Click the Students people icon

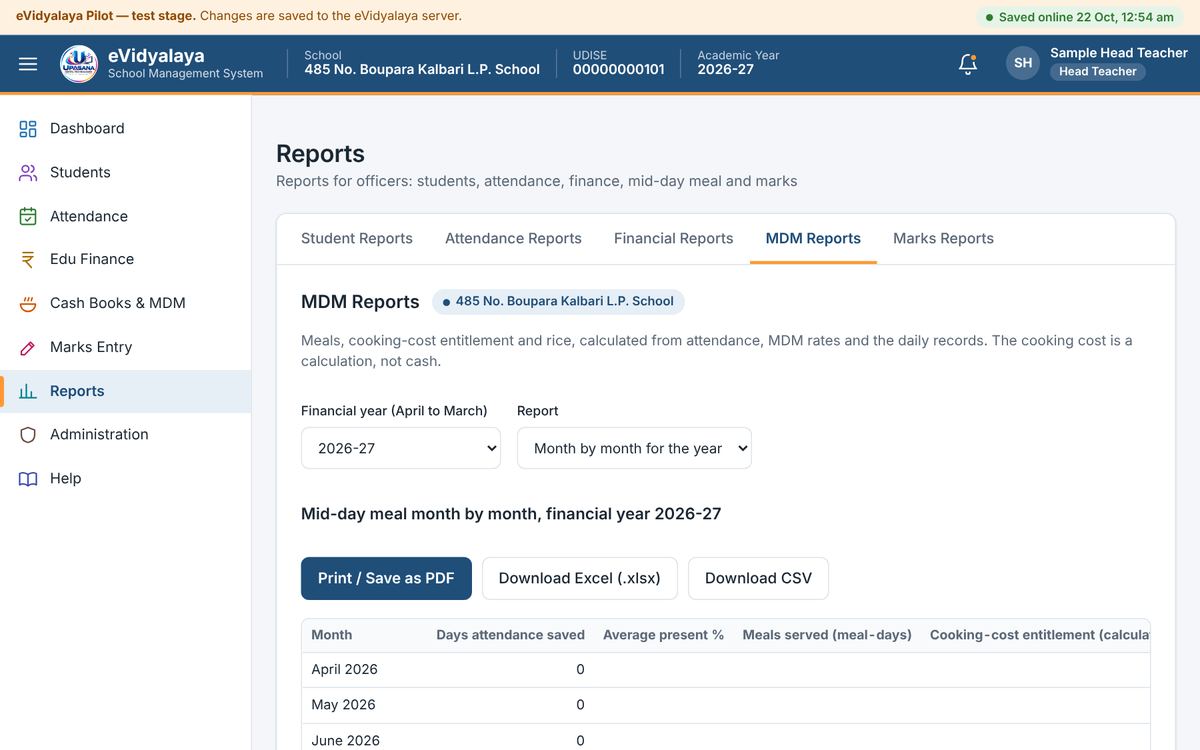(x=28, y=172)
